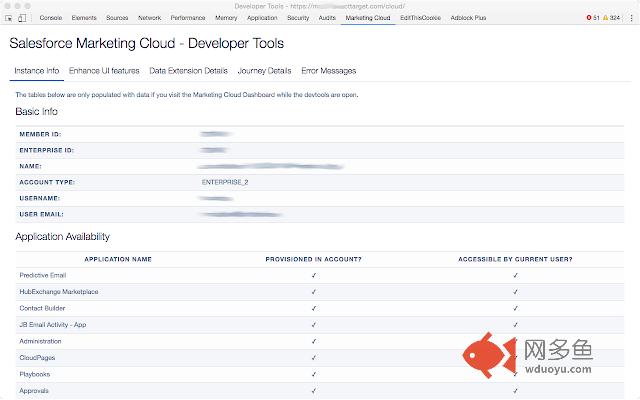Click Administration provisioned checkmark

313,341
